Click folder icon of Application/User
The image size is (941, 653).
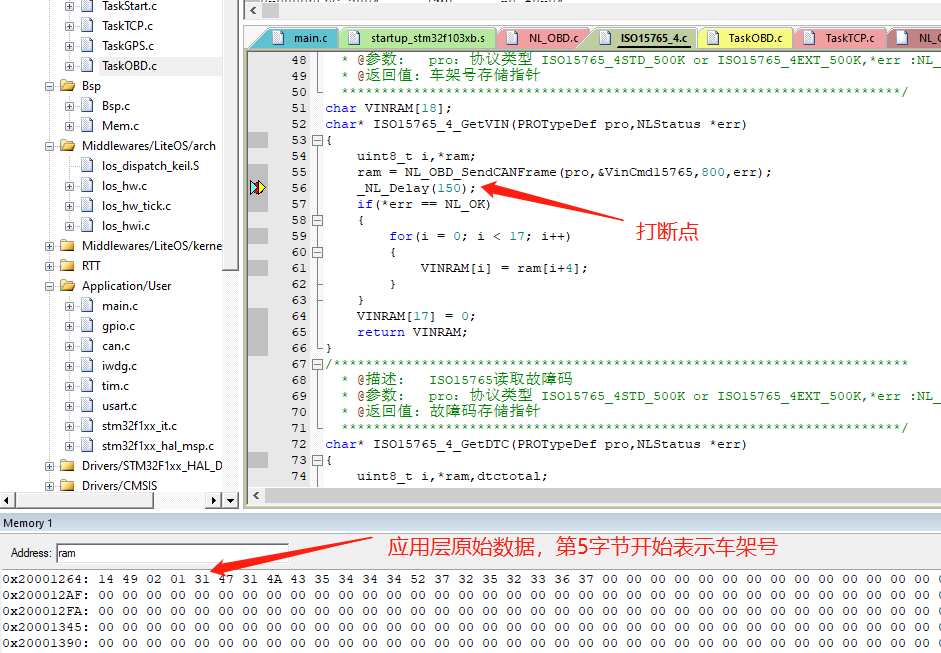point(67,285)
